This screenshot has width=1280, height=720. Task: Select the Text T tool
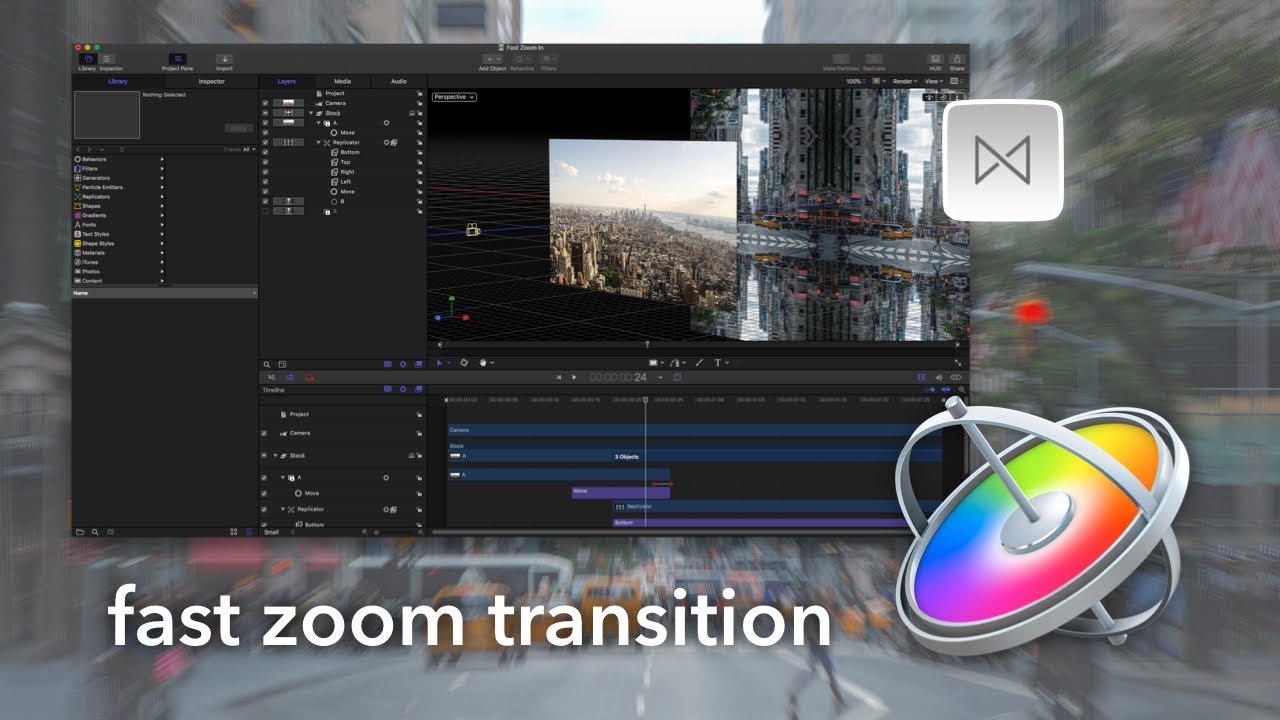pos(718,363)
